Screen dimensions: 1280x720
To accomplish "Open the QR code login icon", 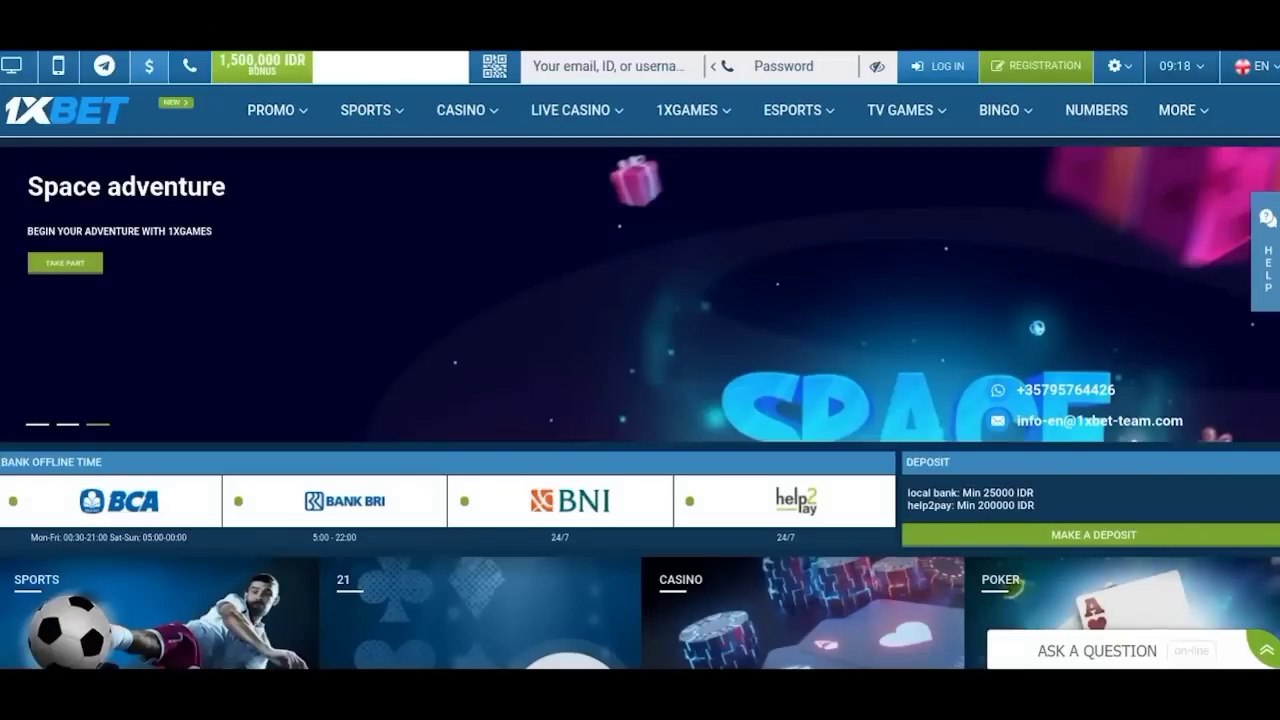I will (x=494, y=66).
